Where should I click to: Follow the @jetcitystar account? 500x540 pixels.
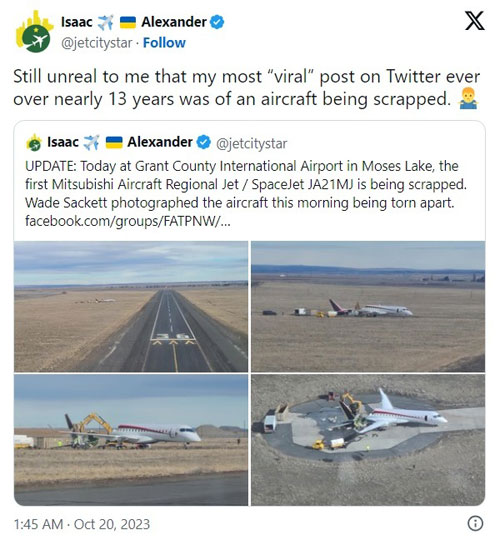coord(164,43)
